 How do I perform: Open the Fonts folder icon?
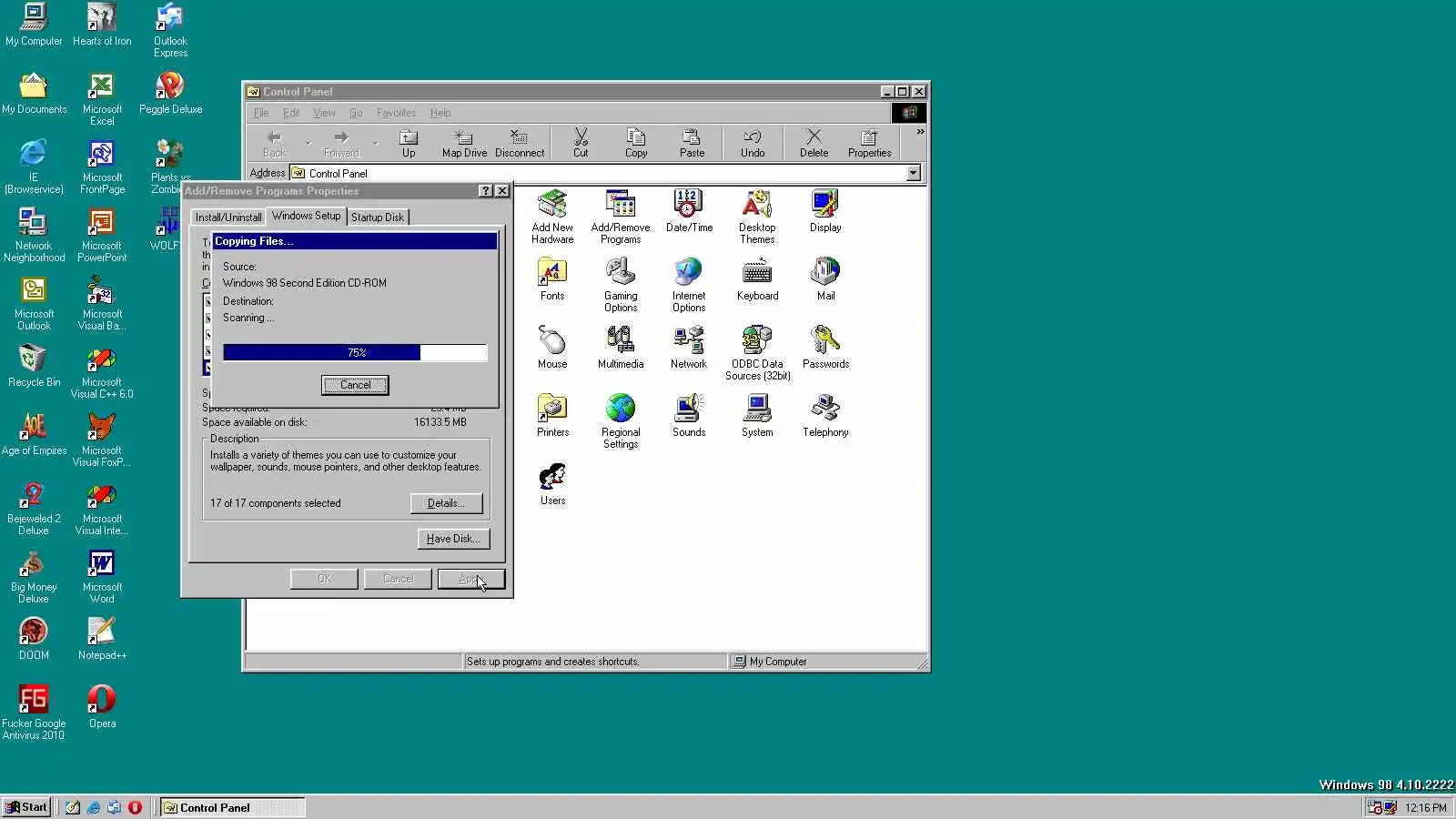click(x=552, y=279)
